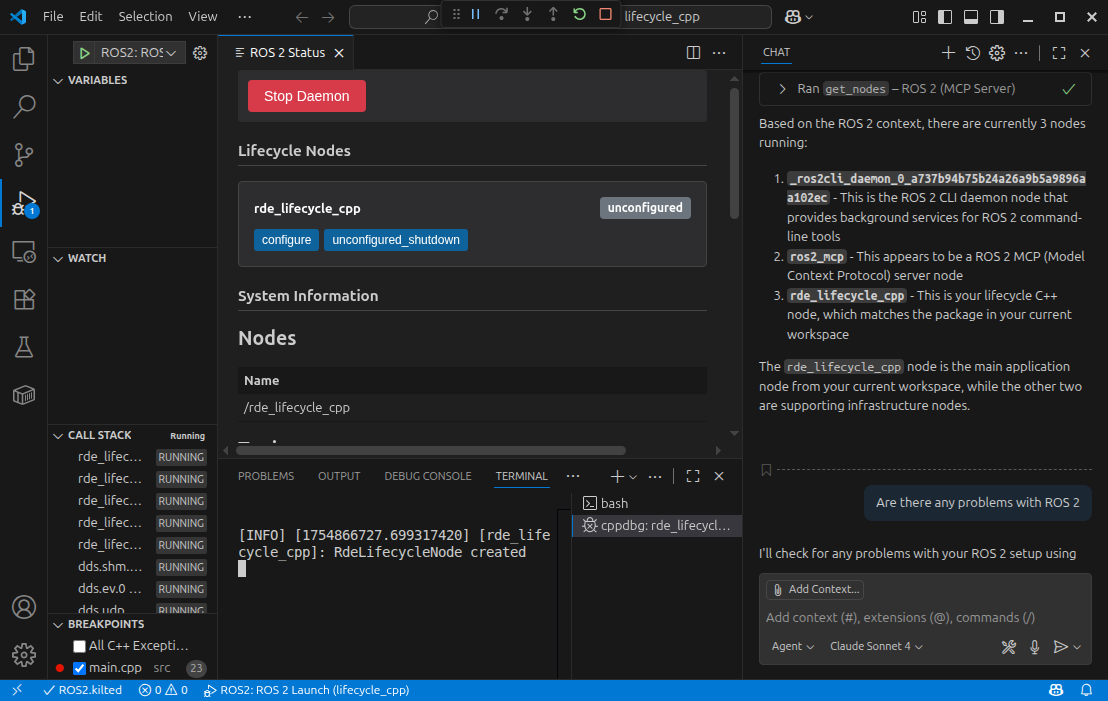
Task: Step over in debug toolbar
Action: (502, 15)
